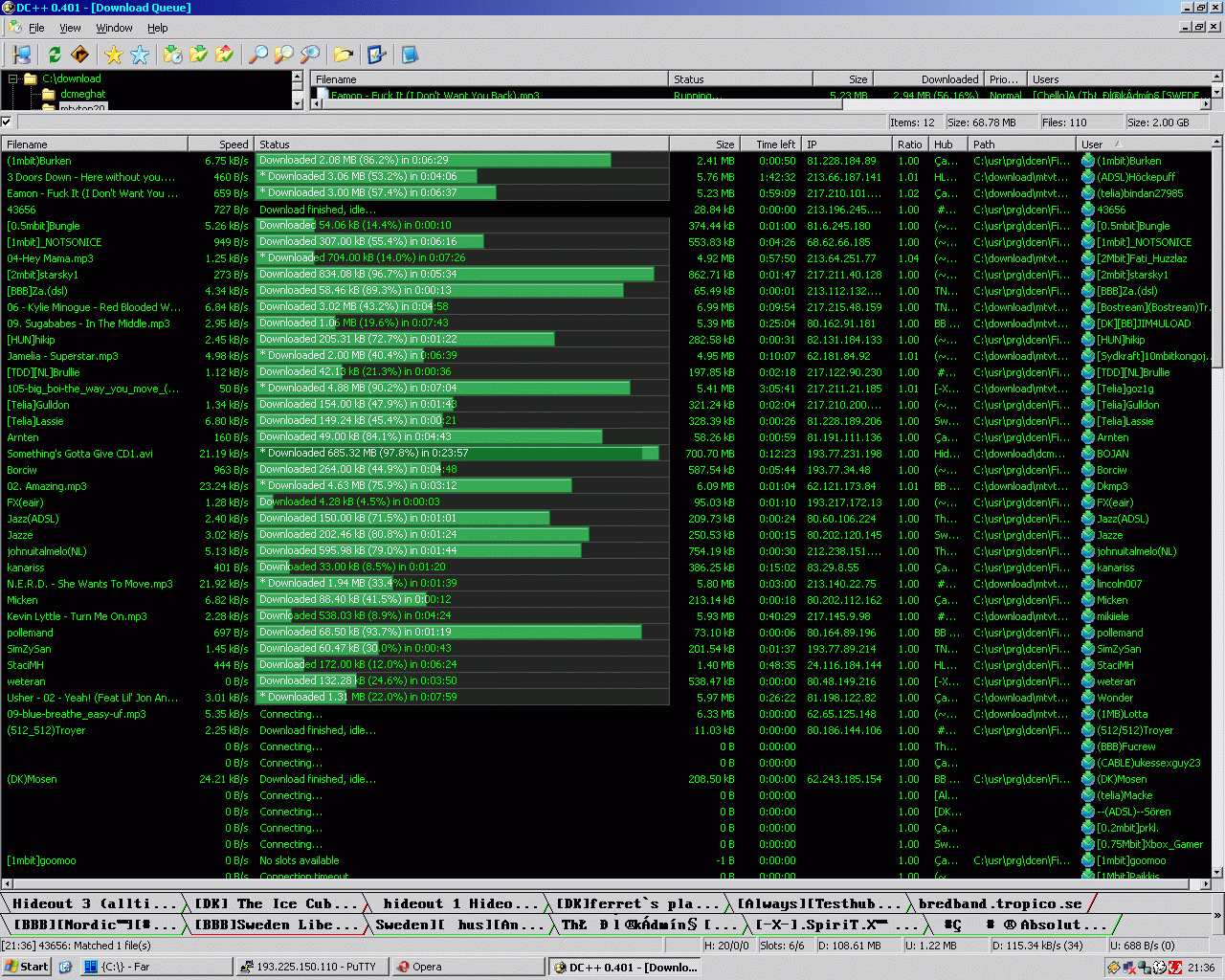Open the Settings toolbar icon
Viewport: 1225px width, 980px height.
[376, 55]
